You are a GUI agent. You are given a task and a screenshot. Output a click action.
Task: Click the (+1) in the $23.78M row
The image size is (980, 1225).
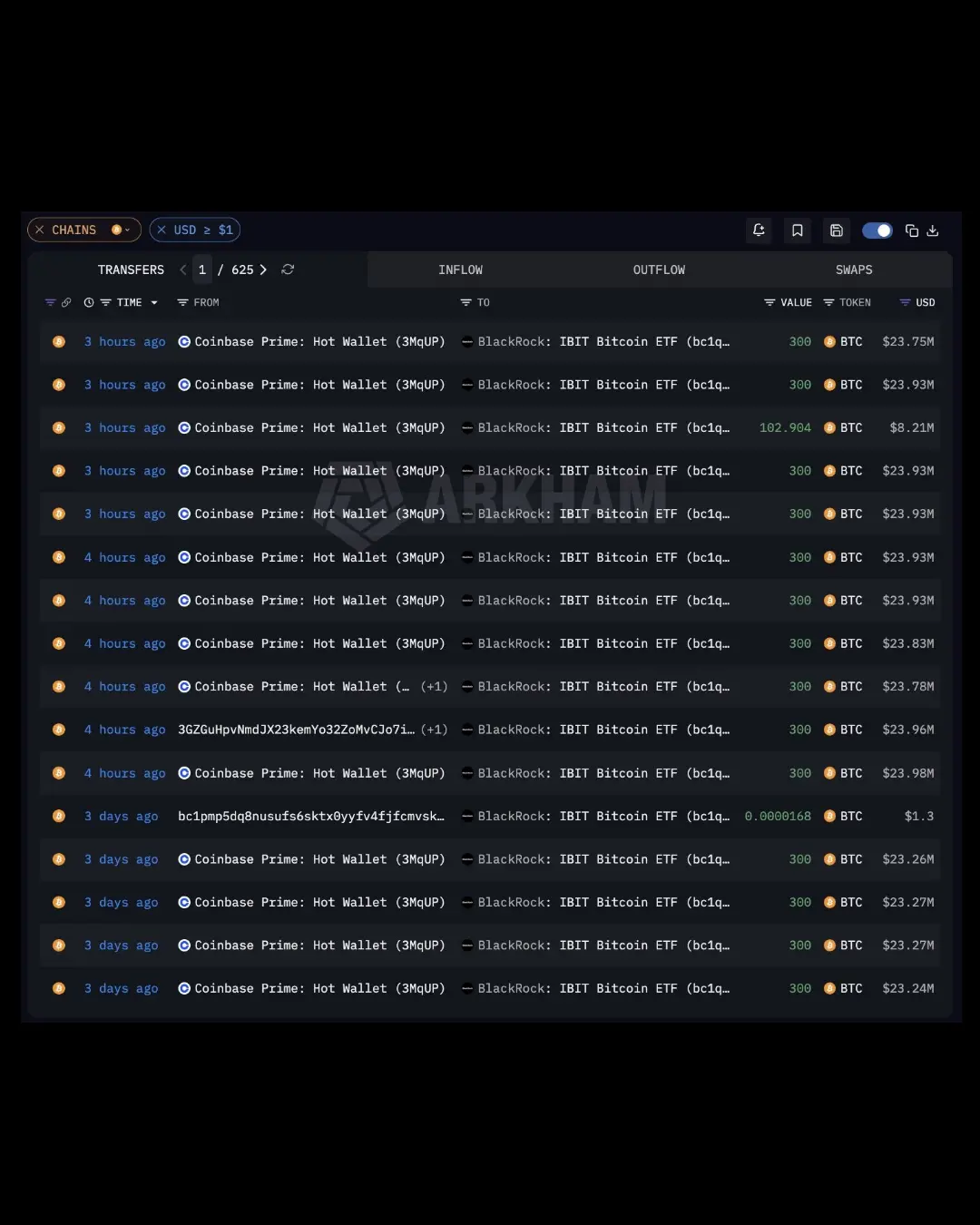tap(434, 687)
